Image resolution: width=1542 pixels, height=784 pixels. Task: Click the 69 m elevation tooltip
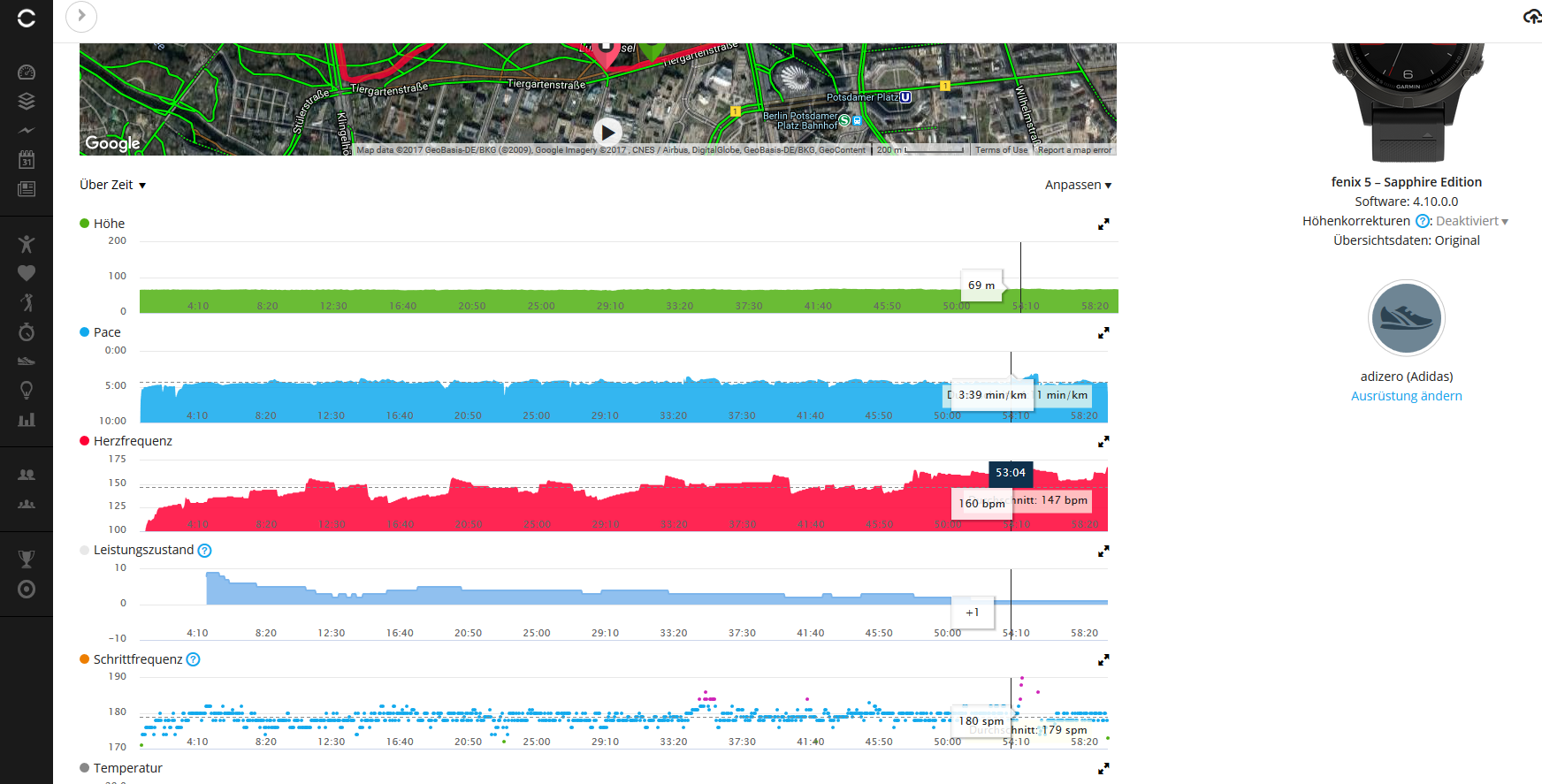[981, 285]
